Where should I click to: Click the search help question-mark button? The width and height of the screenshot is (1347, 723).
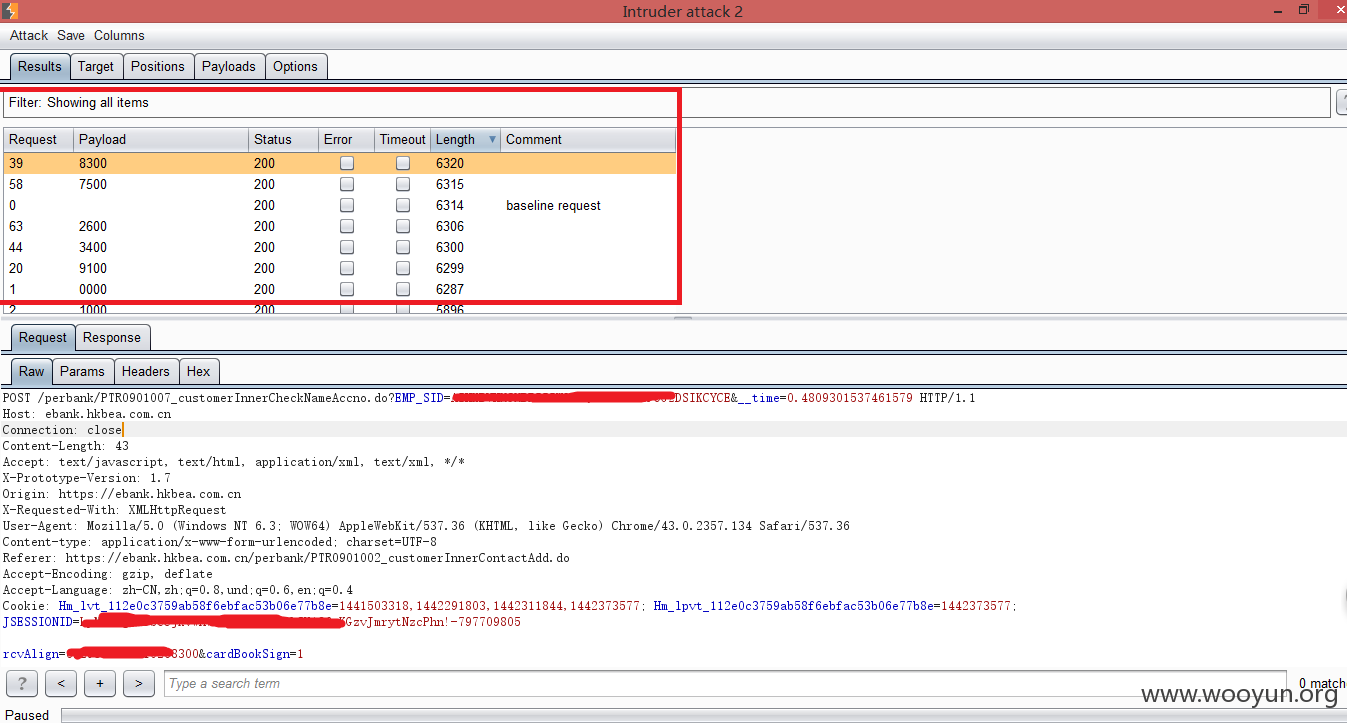(x=21, y=684)
